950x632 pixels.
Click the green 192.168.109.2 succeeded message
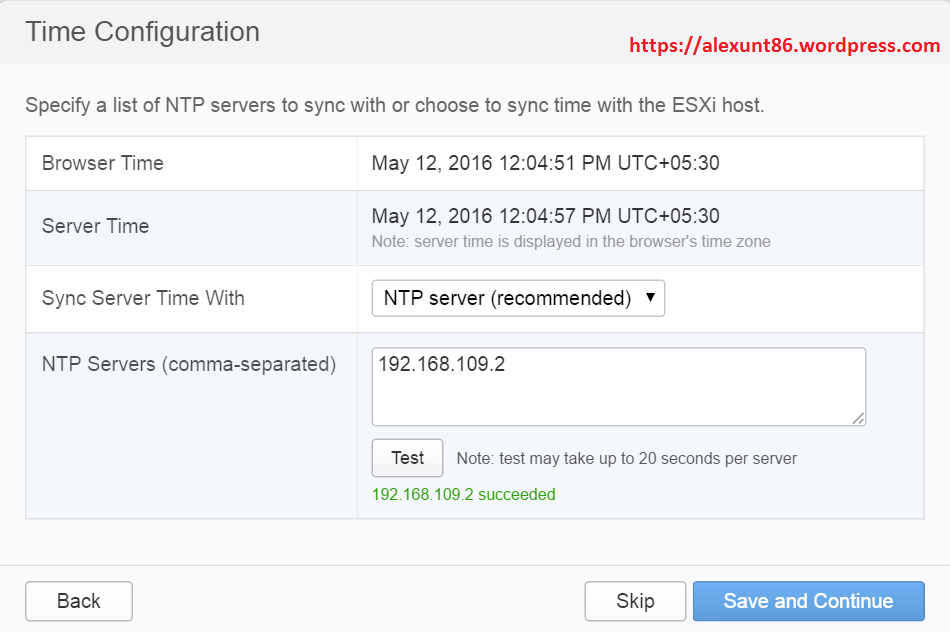click(x=464, y=494)
